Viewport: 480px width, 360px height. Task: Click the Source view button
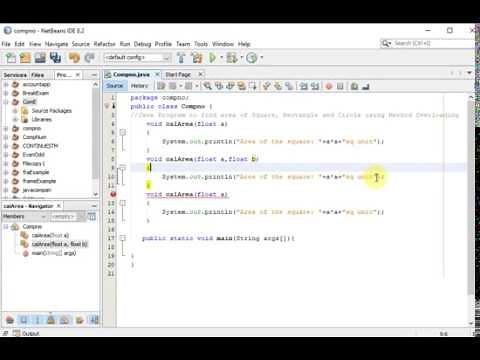(x=115, y=86)
